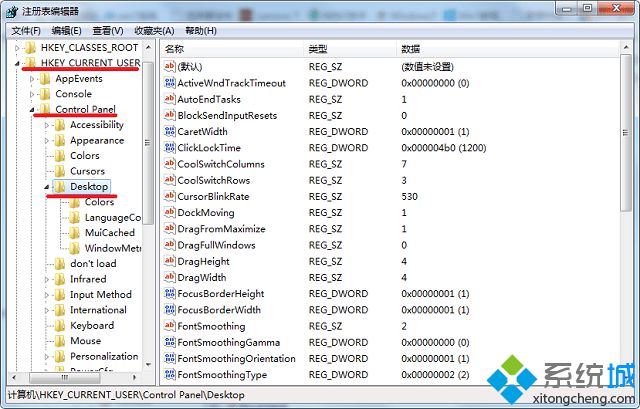Screen dimensions: 640x409
Task: Click the DWORD icon of ActiveWndTrackTimeout
Action: coord(169,83)
